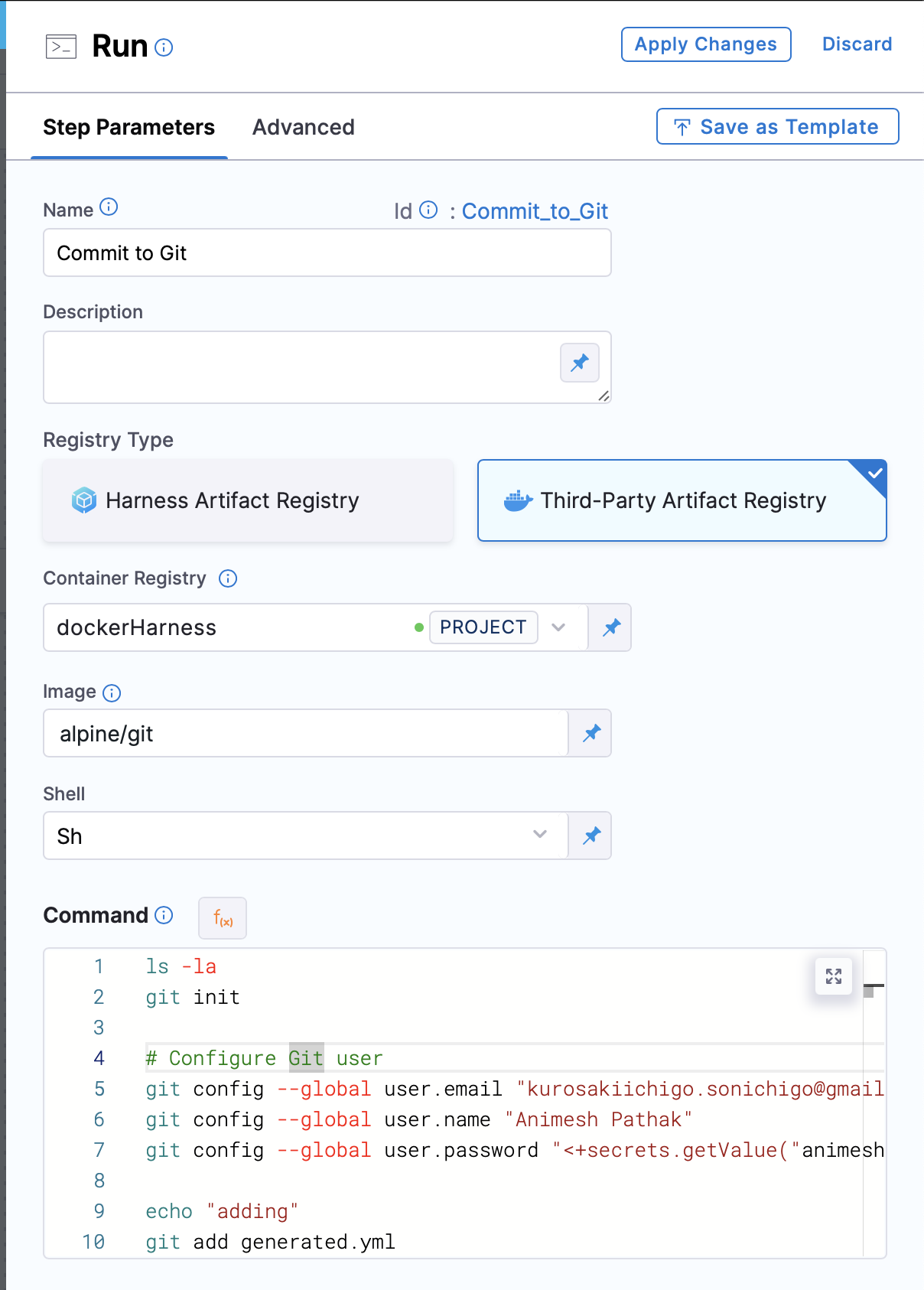
Task: Switch to the Advanced tab
Action: [303, 127]
